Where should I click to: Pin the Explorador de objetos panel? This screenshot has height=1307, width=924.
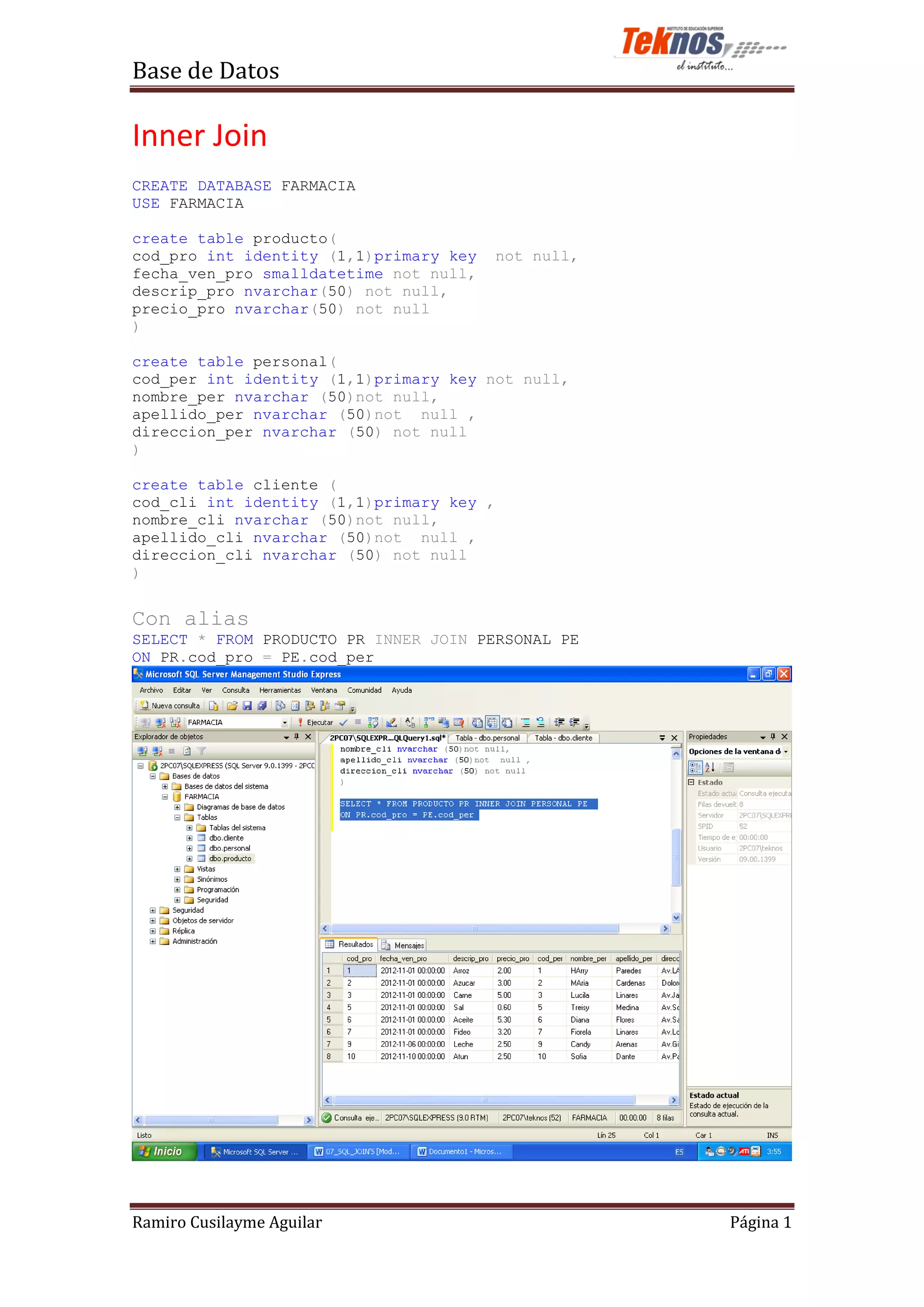pyautogui.click(x=296, y=737)
